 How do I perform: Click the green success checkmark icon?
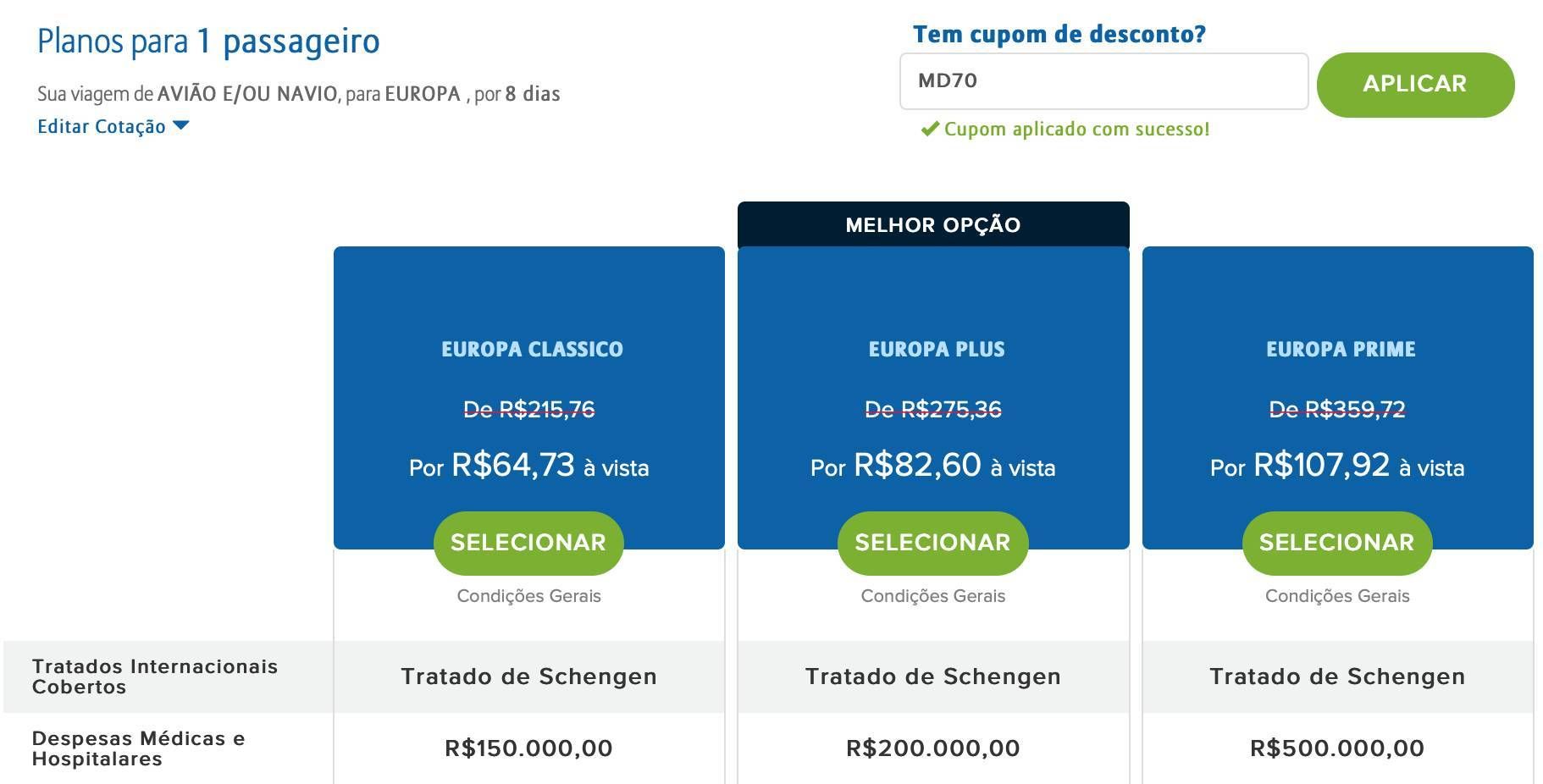coord(930,129)
